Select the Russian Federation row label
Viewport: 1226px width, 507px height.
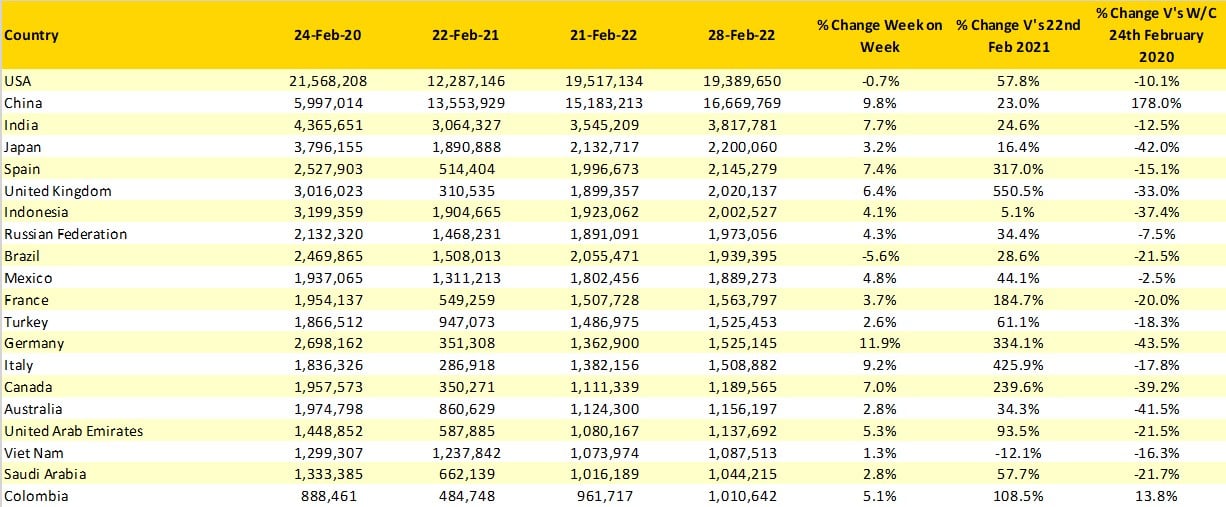click(x=66, y=234)
